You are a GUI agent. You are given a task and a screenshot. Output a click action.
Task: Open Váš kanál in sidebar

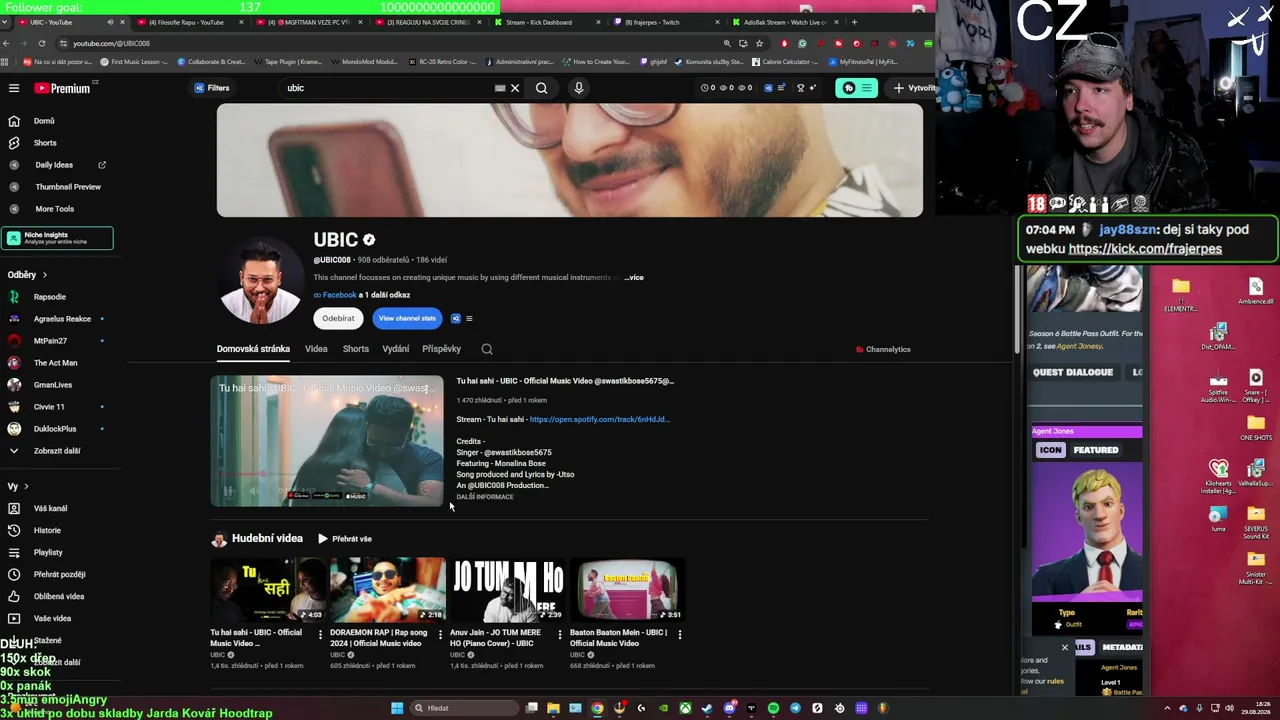click(50, 509)
